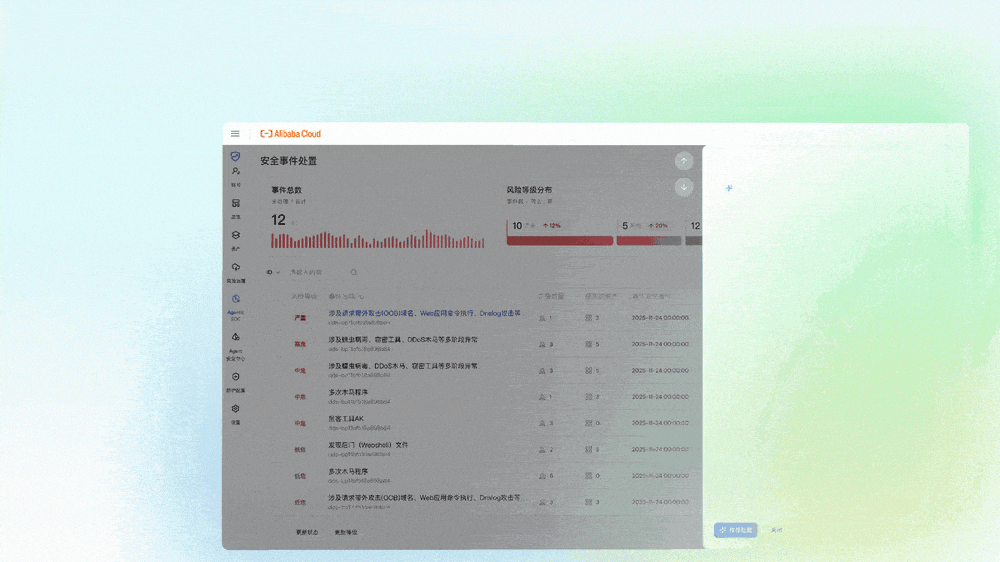Click the cloud icon in sidebar
The width and height of the screenshot is (1000, 562).
click(x=236, y=267)
